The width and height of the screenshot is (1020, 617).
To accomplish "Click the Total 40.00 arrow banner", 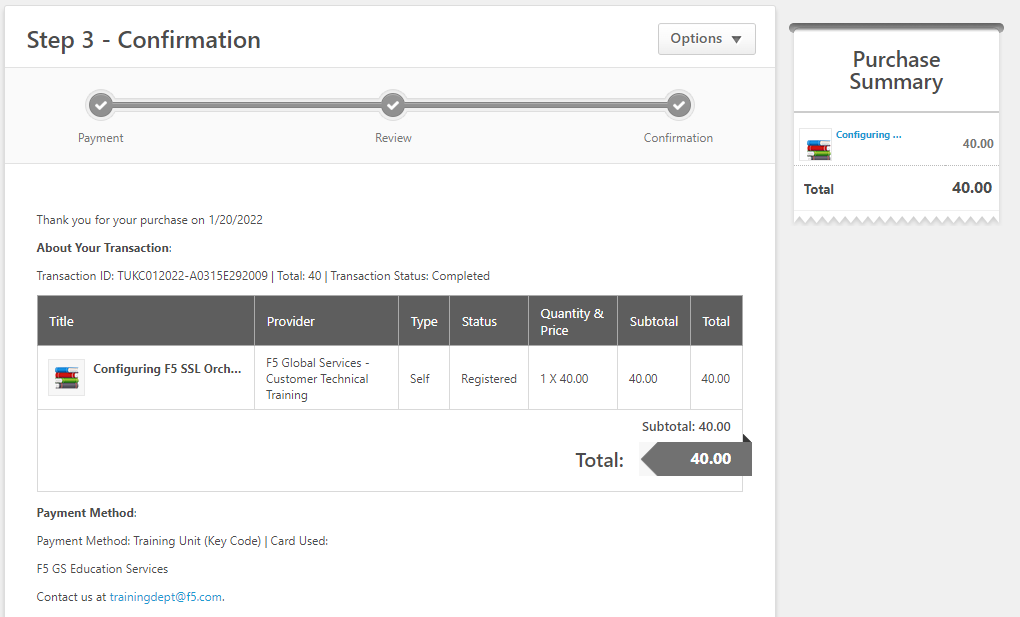I will 696,459.
